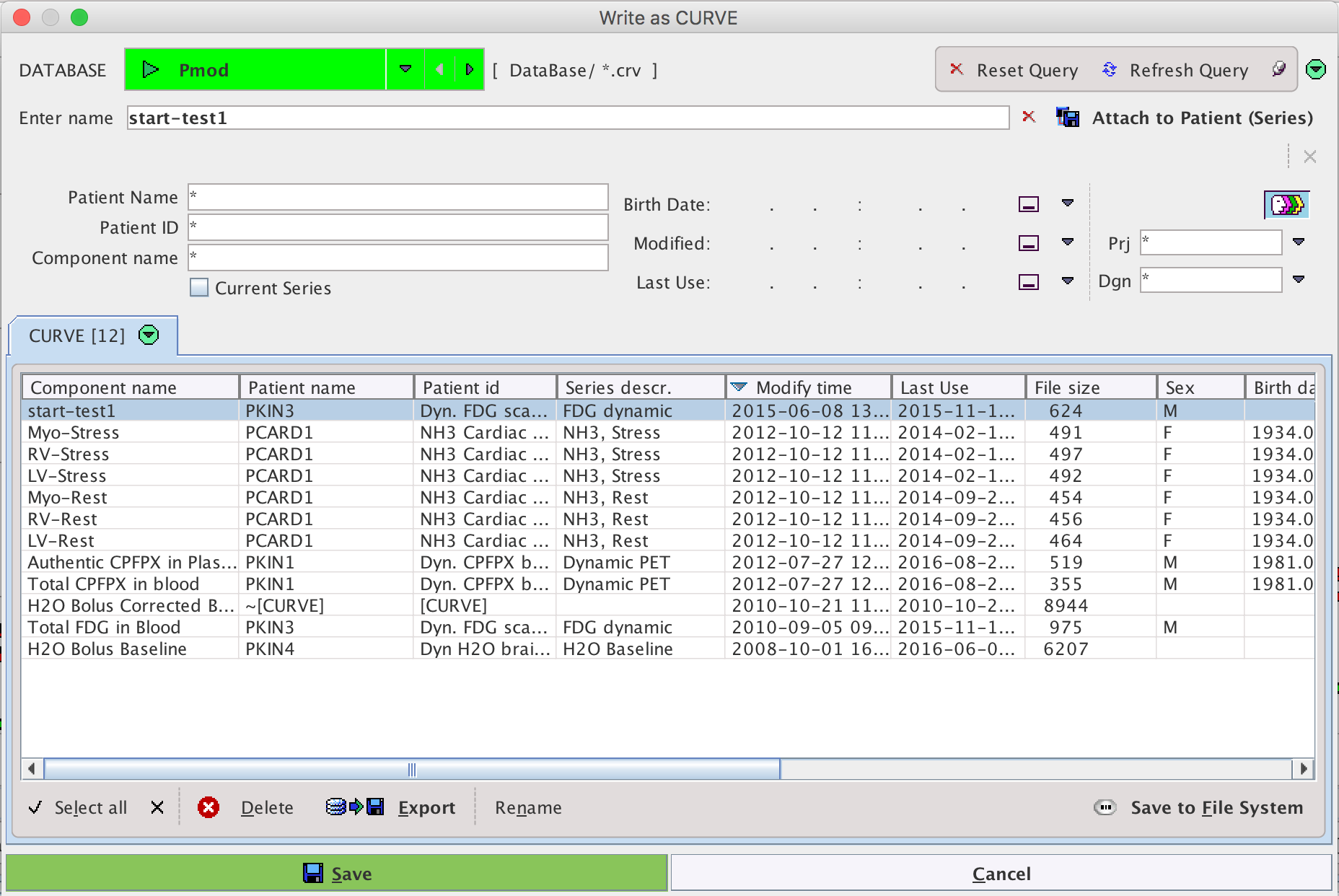This screenshot has height=896, width=1339.
Task: Click the Rename button
Action: [x=528, y=807]
